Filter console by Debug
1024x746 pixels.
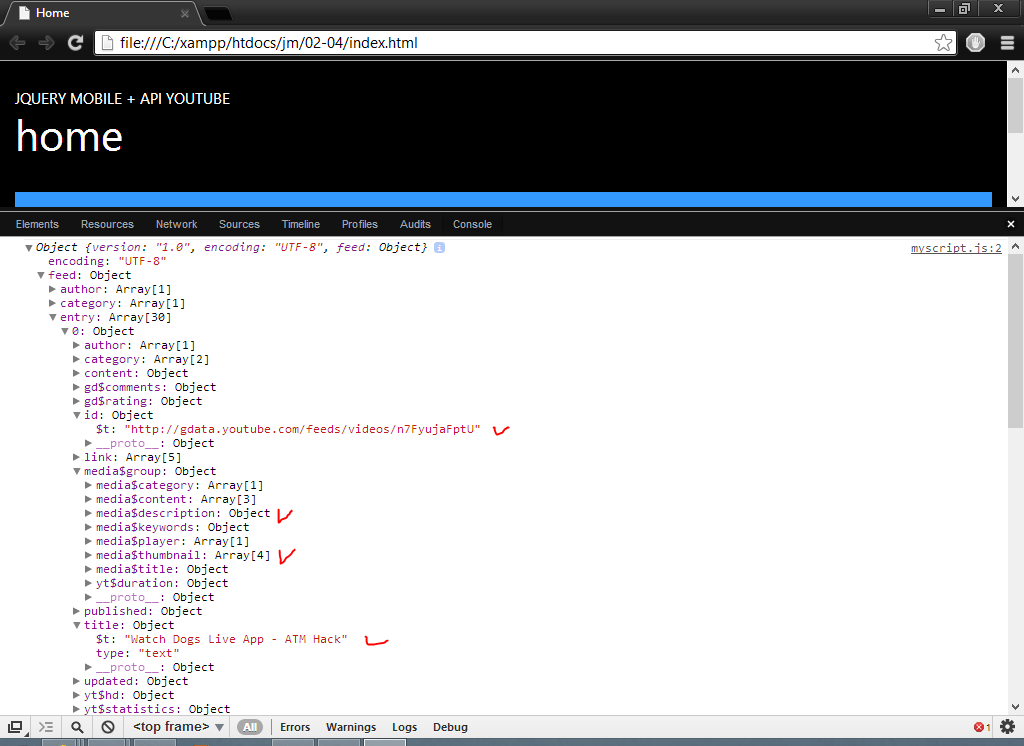click(x=450, y=727)
